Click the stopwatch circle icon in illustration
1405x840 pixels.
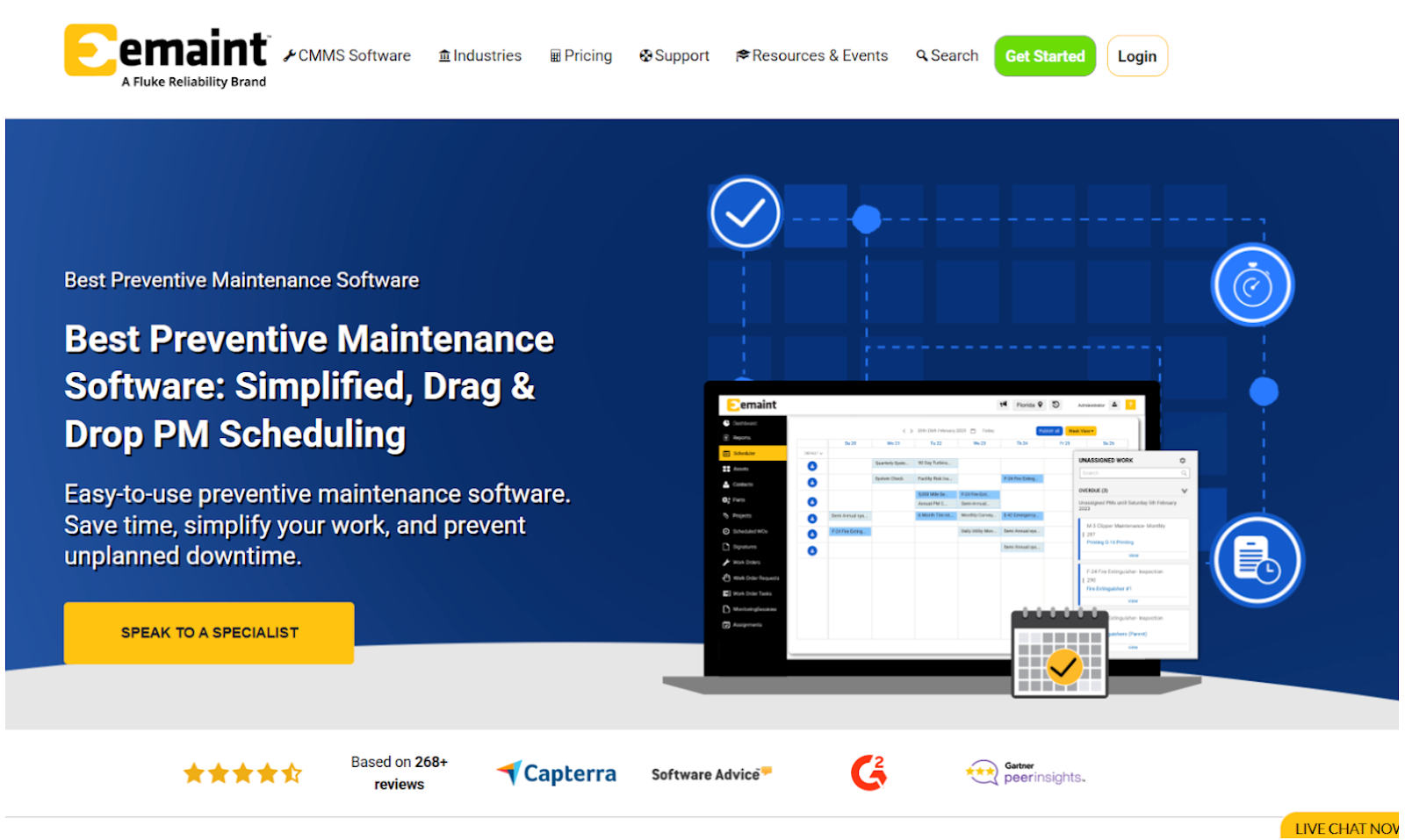click(x=1253, y=285)
